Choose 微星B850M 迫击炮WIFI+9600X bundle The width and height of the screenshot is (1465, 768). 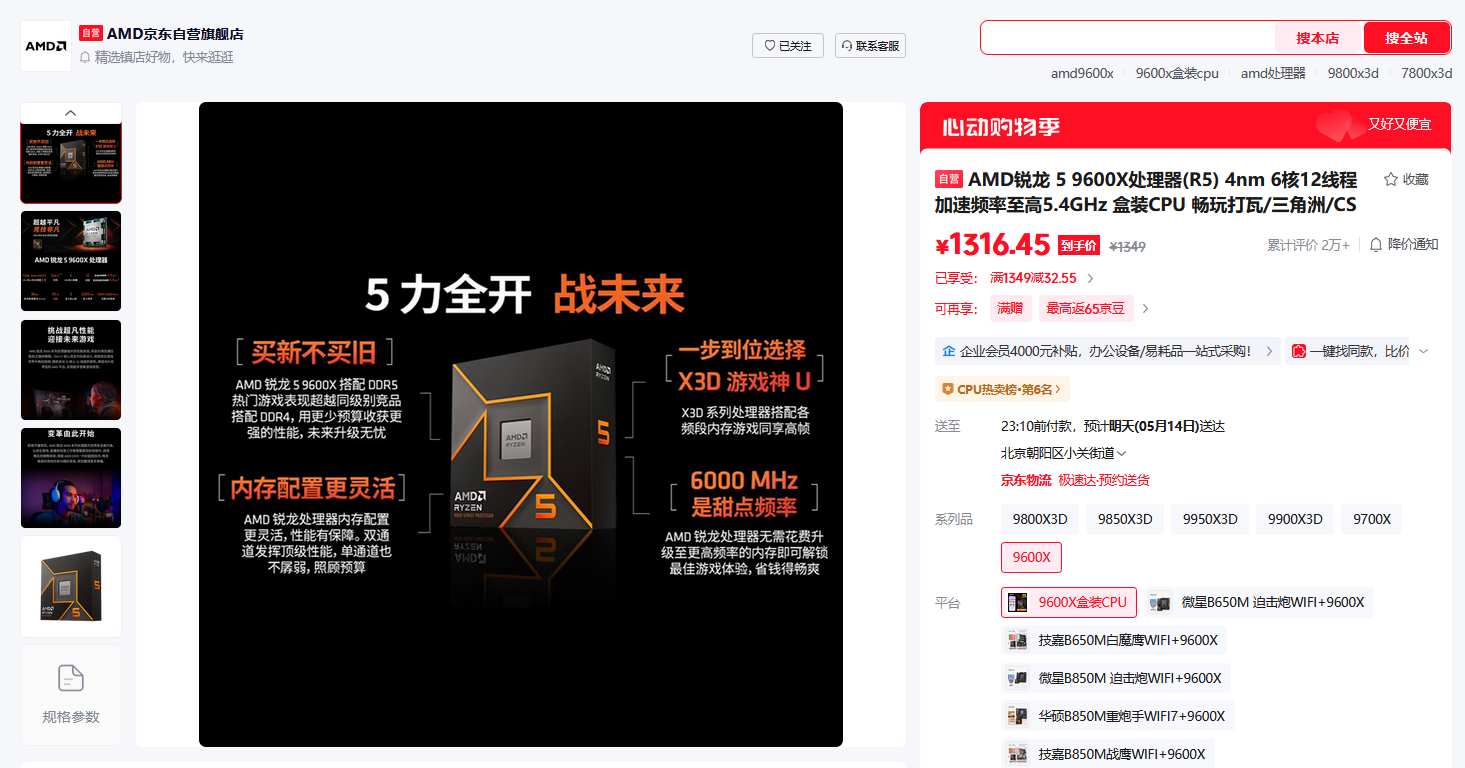pos(1116,678)
